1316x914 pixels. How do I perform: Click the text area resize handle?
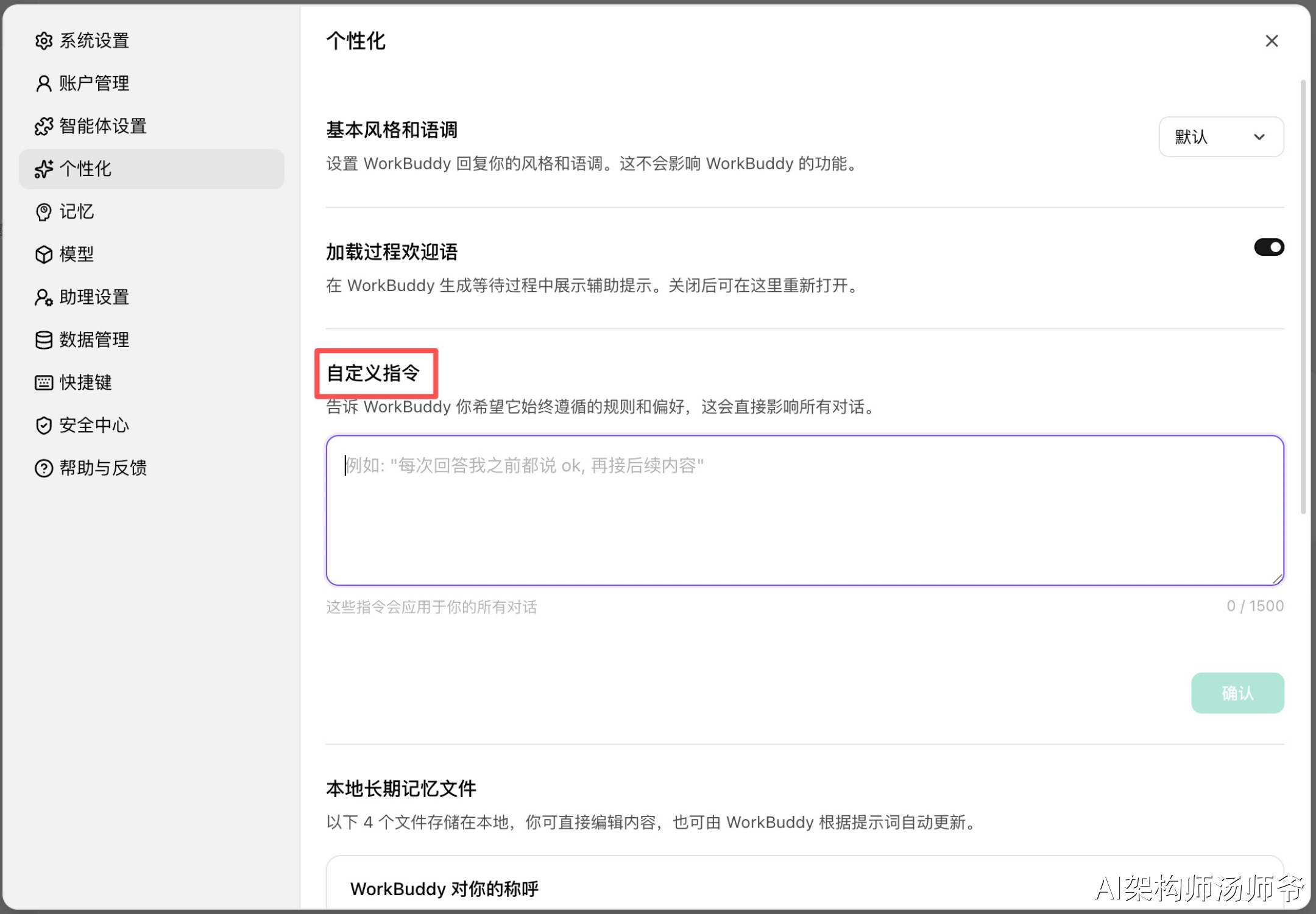pyautogui.click(x=1277, y=578)
